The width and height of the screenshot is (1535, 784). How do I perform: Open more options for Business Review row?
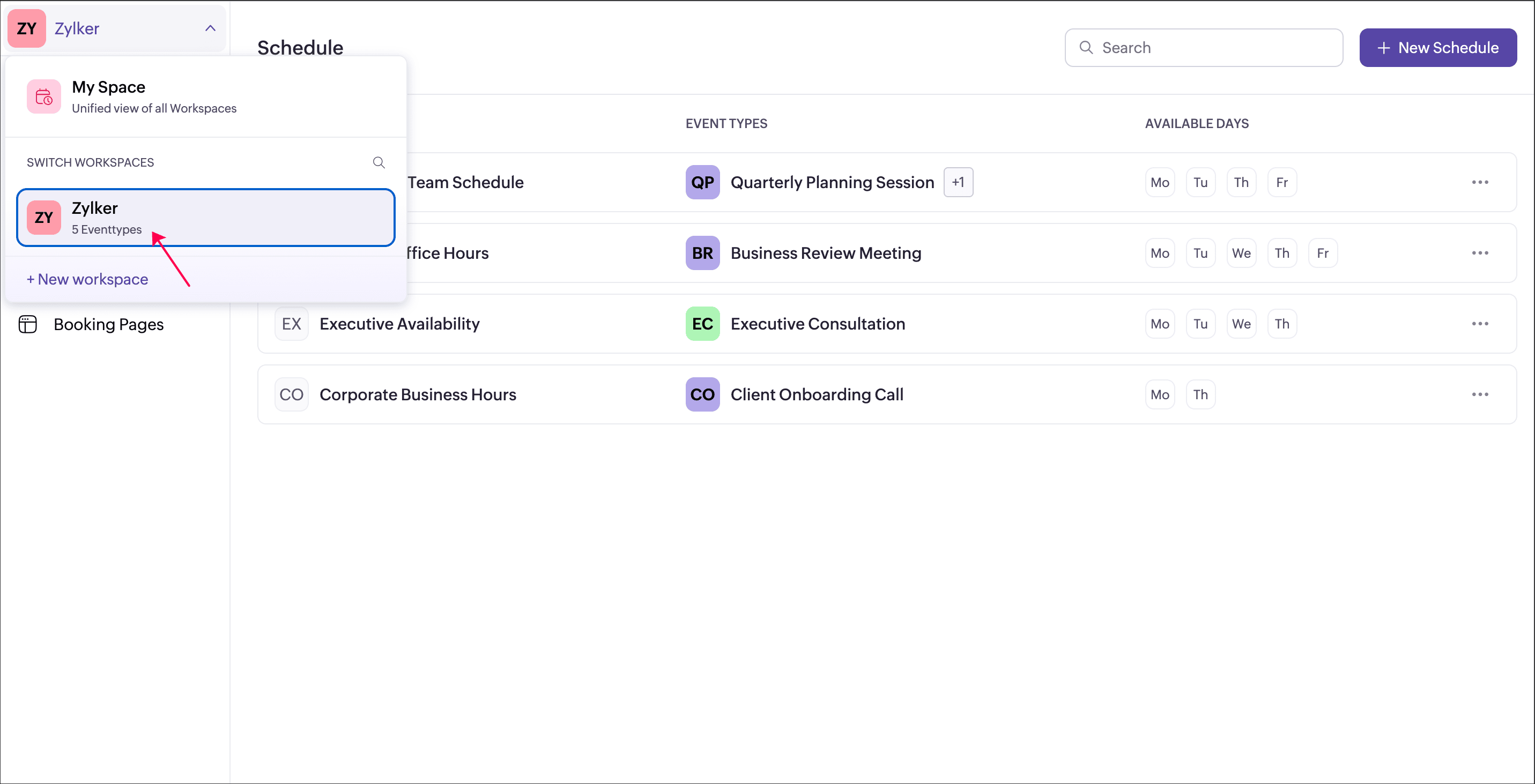1480,253
